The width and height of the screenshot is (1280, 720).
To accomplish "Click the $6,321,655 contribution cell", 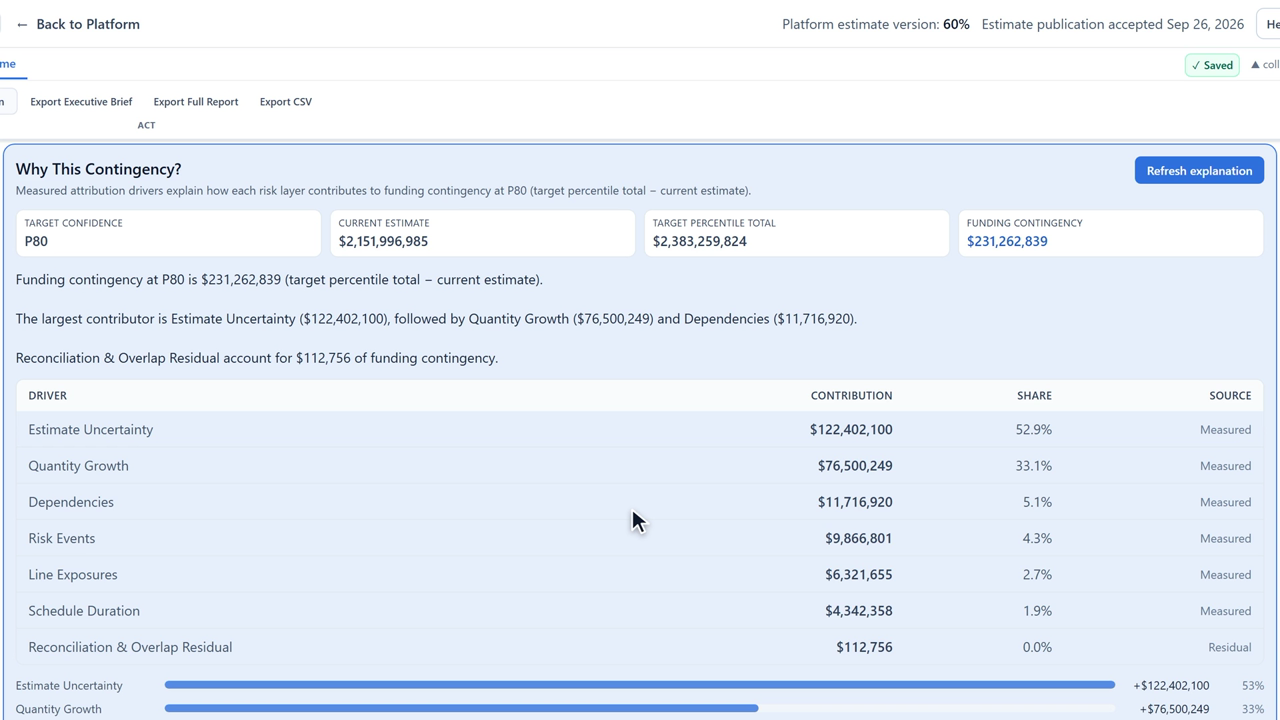I will tap(859, 574).
